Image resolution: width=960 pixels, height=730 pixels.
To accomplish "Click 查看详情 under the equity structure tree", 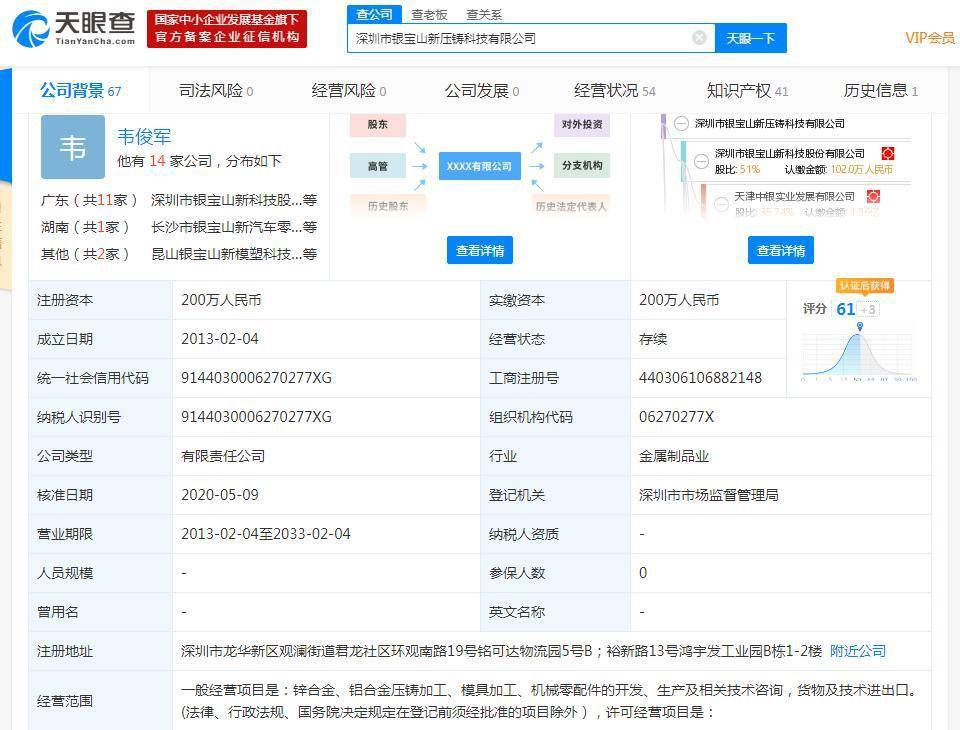I will 781,250.
